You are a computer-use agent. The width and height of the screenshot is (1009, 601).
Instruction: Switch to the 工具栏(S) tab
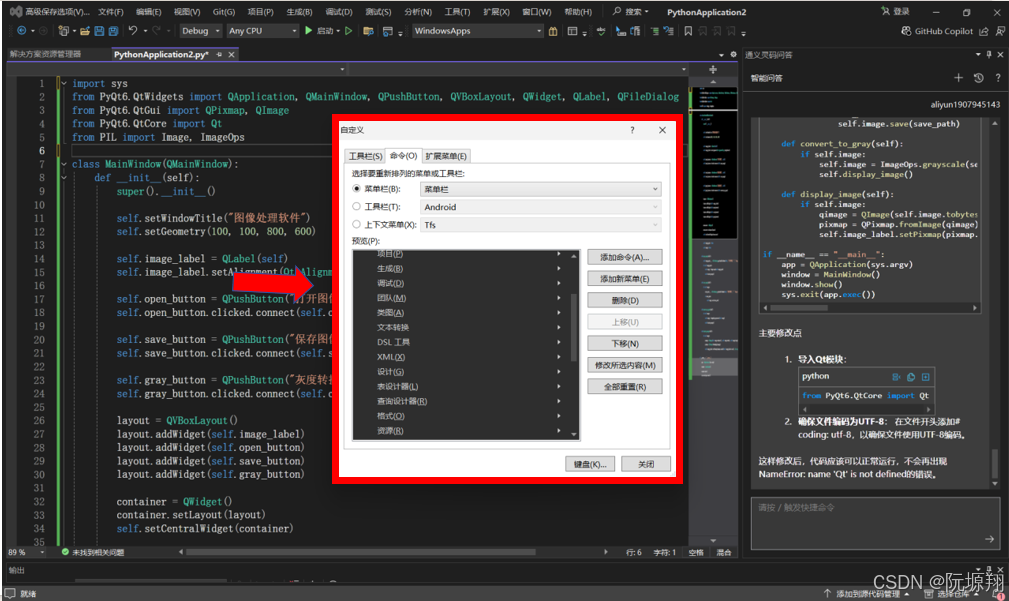[365, 156]
